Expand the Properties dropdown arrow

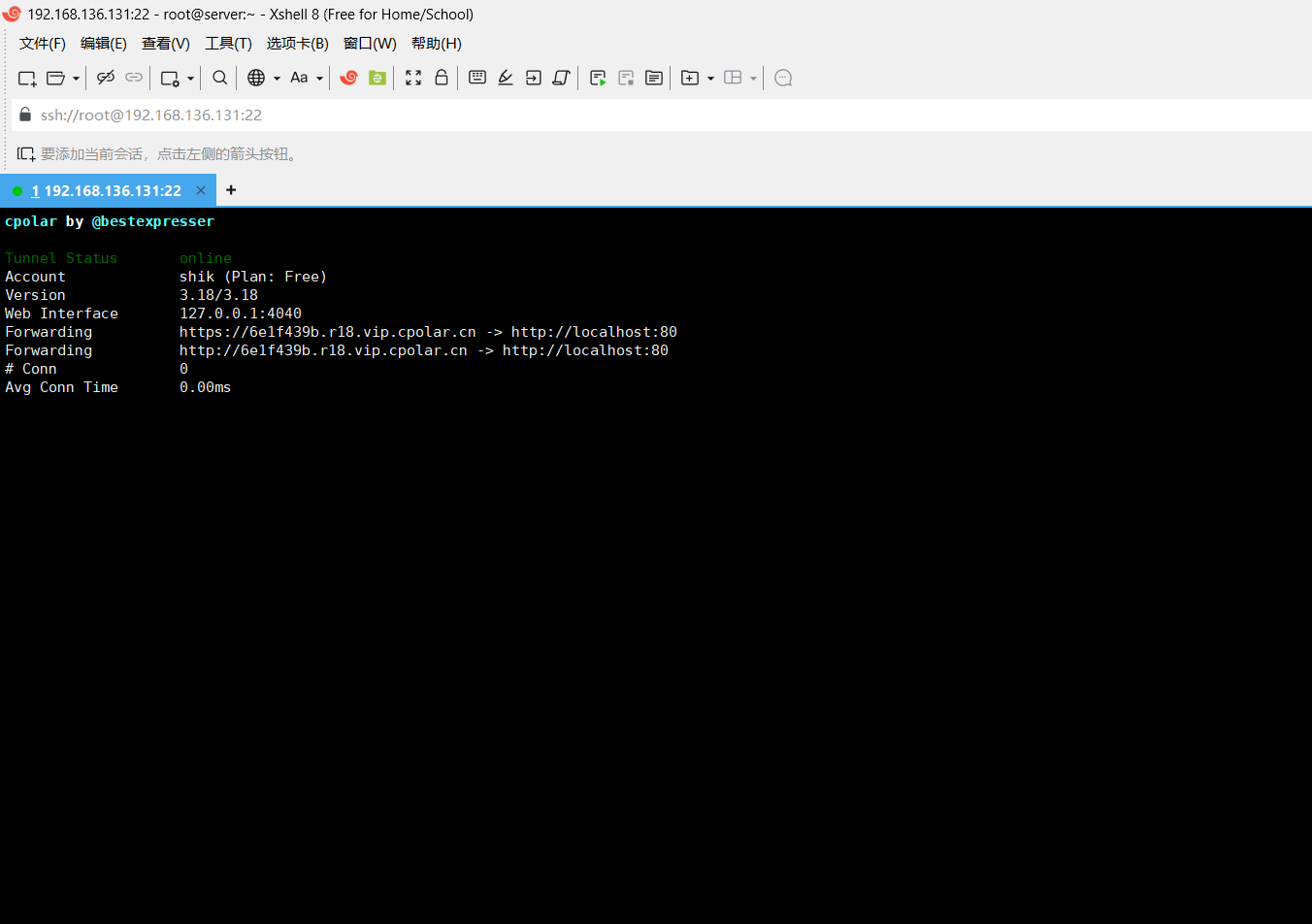pyautogui.click(x=190, y=78)
